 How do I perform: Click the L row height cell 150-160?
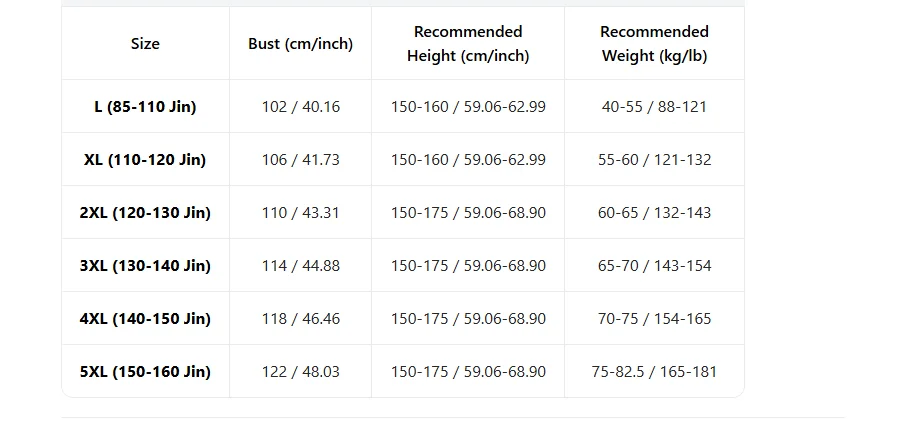(468, 107)
